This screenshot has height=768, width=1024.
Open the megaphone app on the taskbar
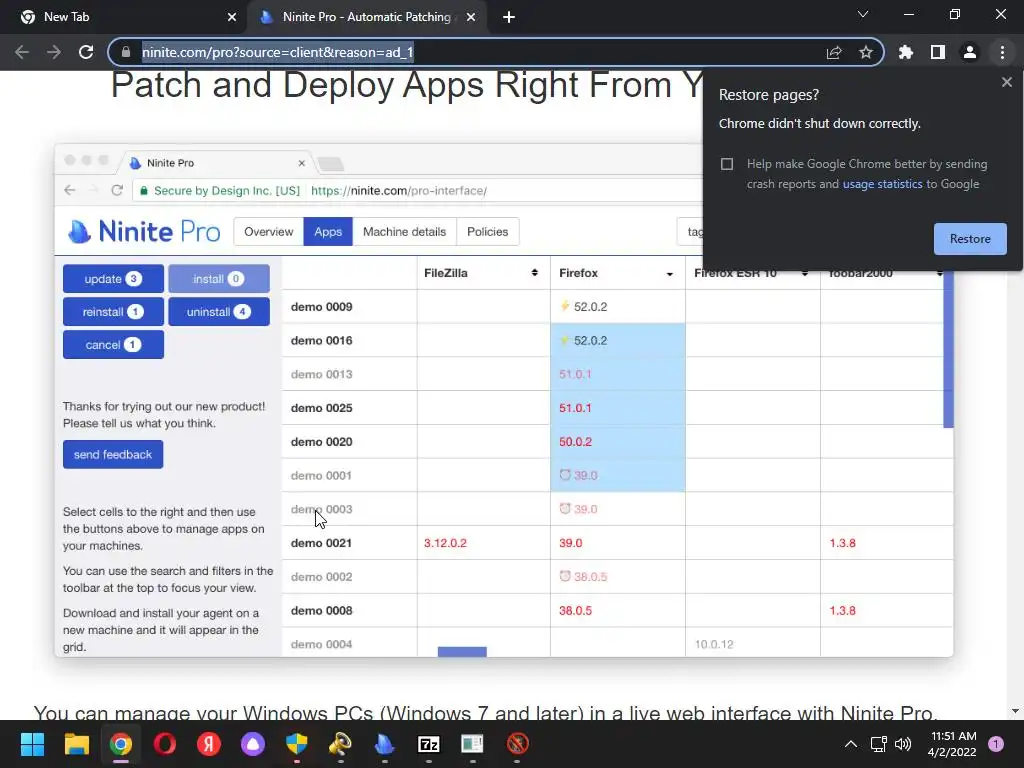tap(340, 744)
